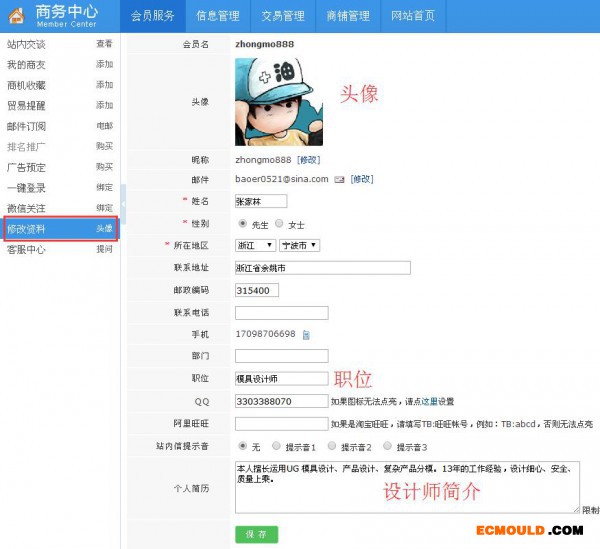This screenshot has width=600, height=549.
Task: Click the 个人简历 text area
Action: (407, 485)
